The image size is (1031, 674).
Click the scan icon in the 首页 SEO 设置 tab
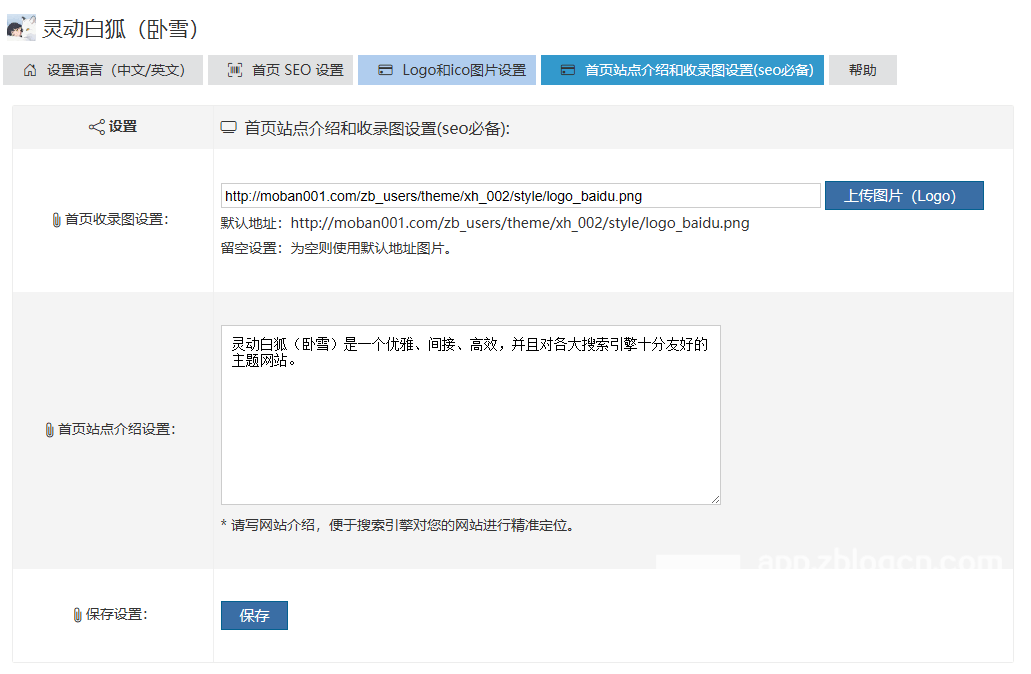coord(235,71)
